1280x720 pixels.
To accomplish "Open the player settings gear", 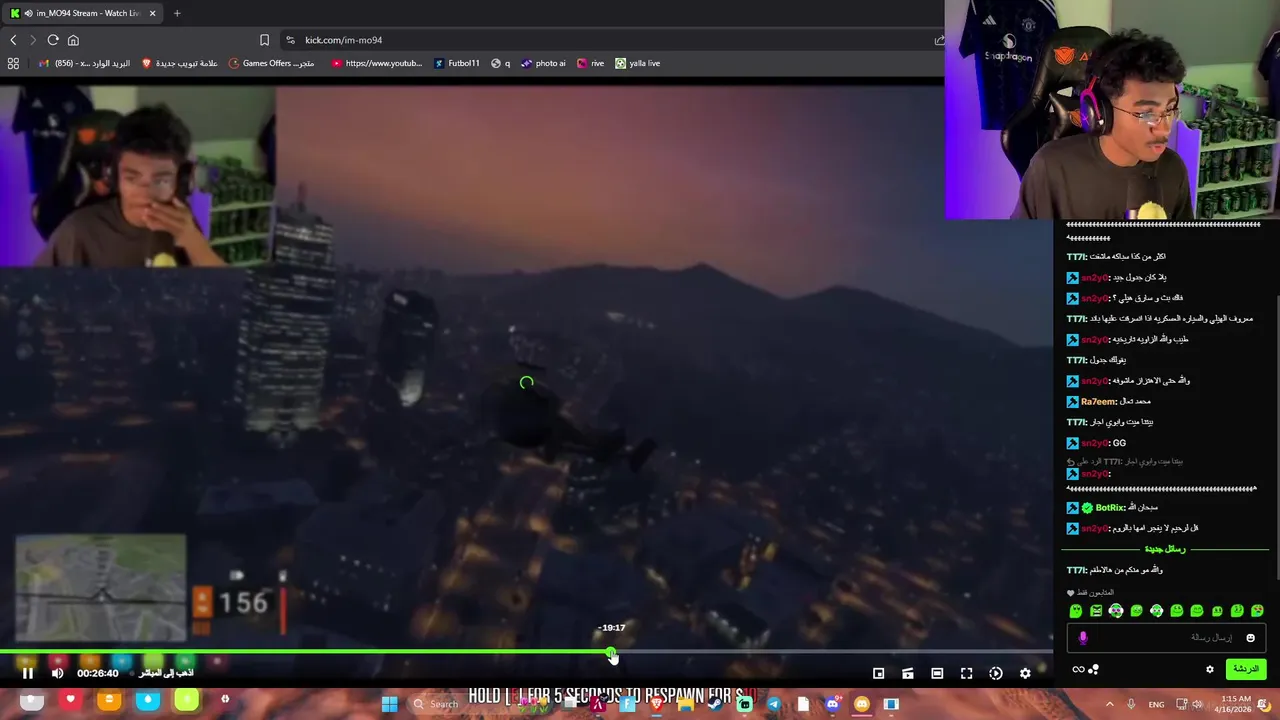I will pos(1025,673).
